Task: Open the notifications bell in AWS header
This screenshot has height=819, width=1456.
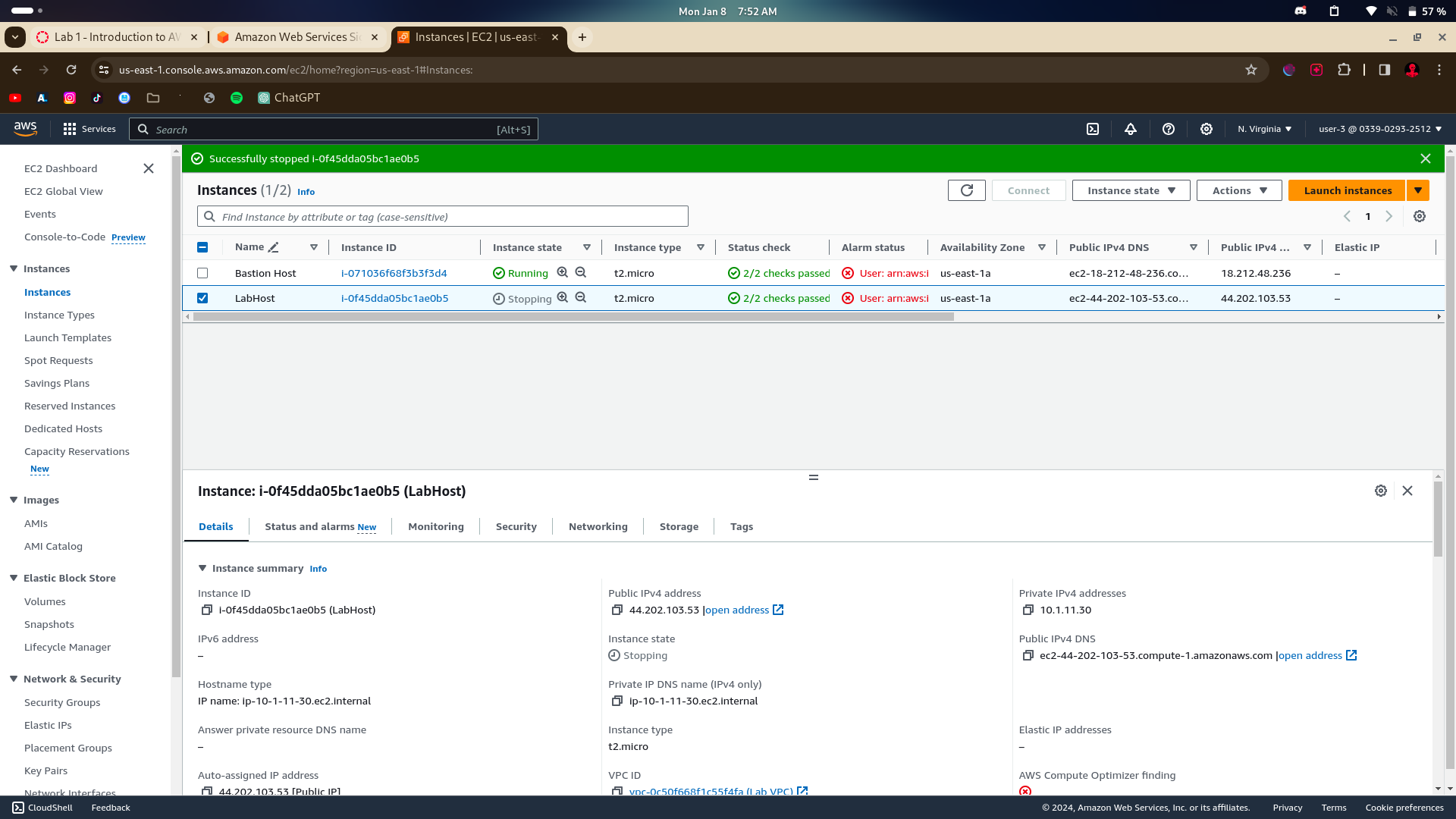Action: (x=1130, y=129)
